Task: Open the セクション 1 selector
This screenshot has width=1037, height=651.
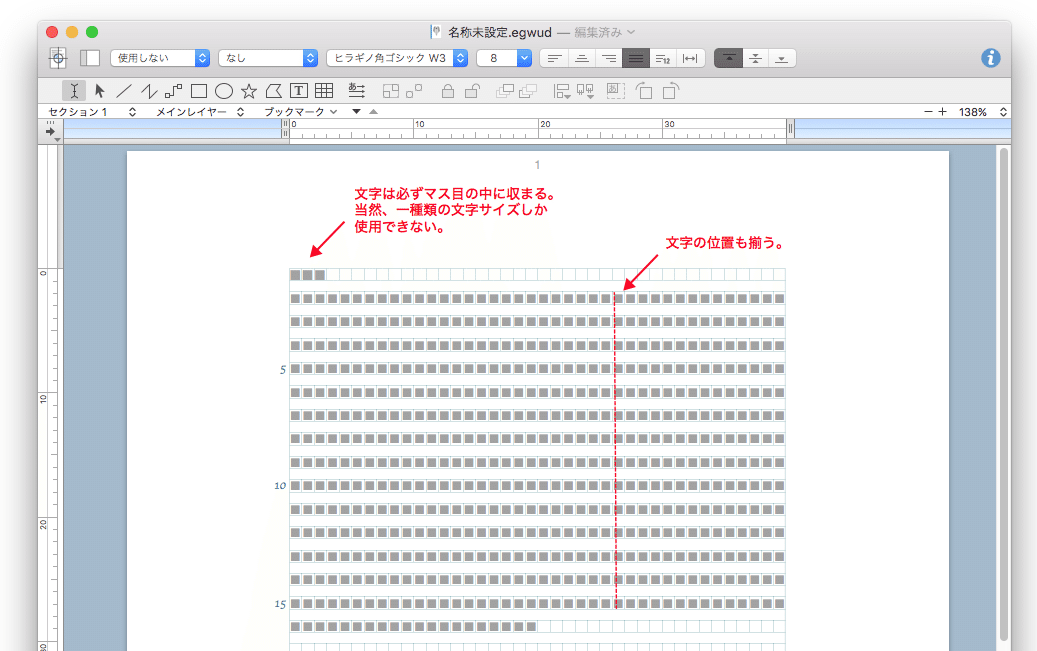Action: [92, 112]
